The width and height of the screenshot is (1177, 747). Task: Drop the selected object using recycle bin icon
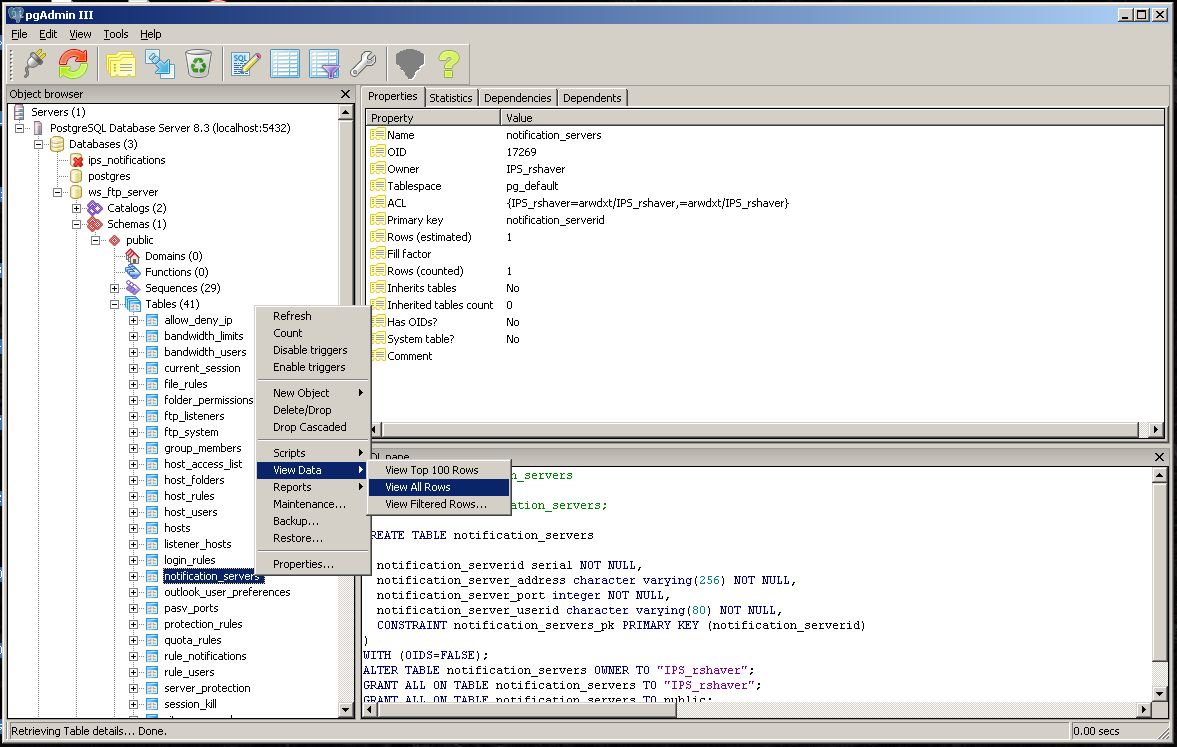(x=198, y=64)
